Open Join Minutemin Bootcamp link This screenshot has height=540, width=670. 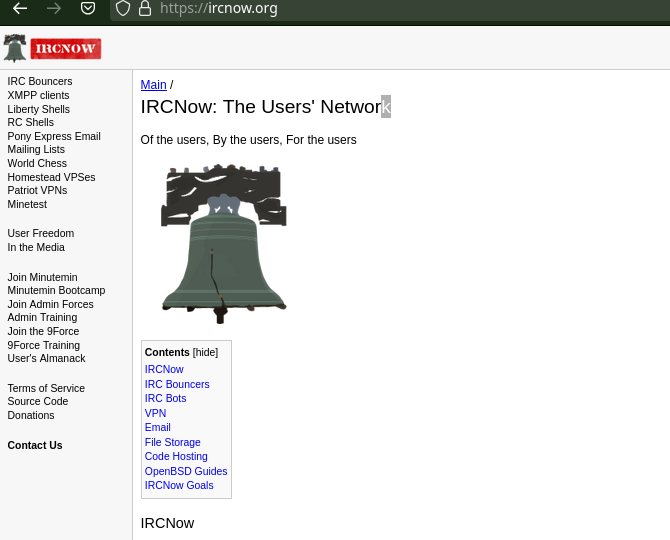(x=56, y=290)
